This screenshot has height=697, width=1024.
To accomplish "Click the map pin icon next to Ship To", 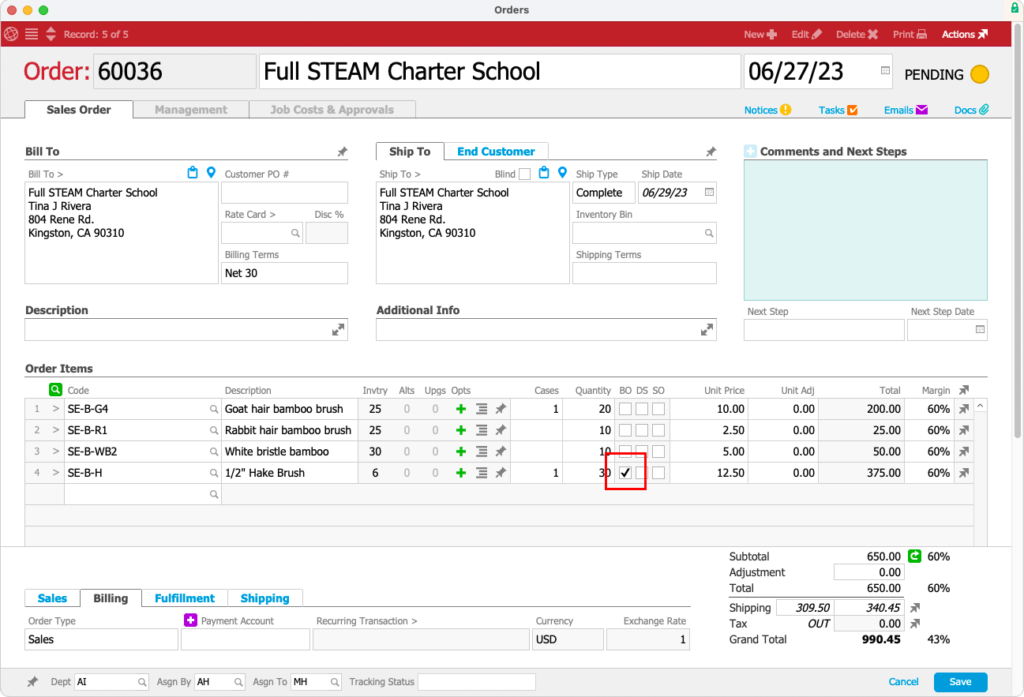I will (560, 172).
